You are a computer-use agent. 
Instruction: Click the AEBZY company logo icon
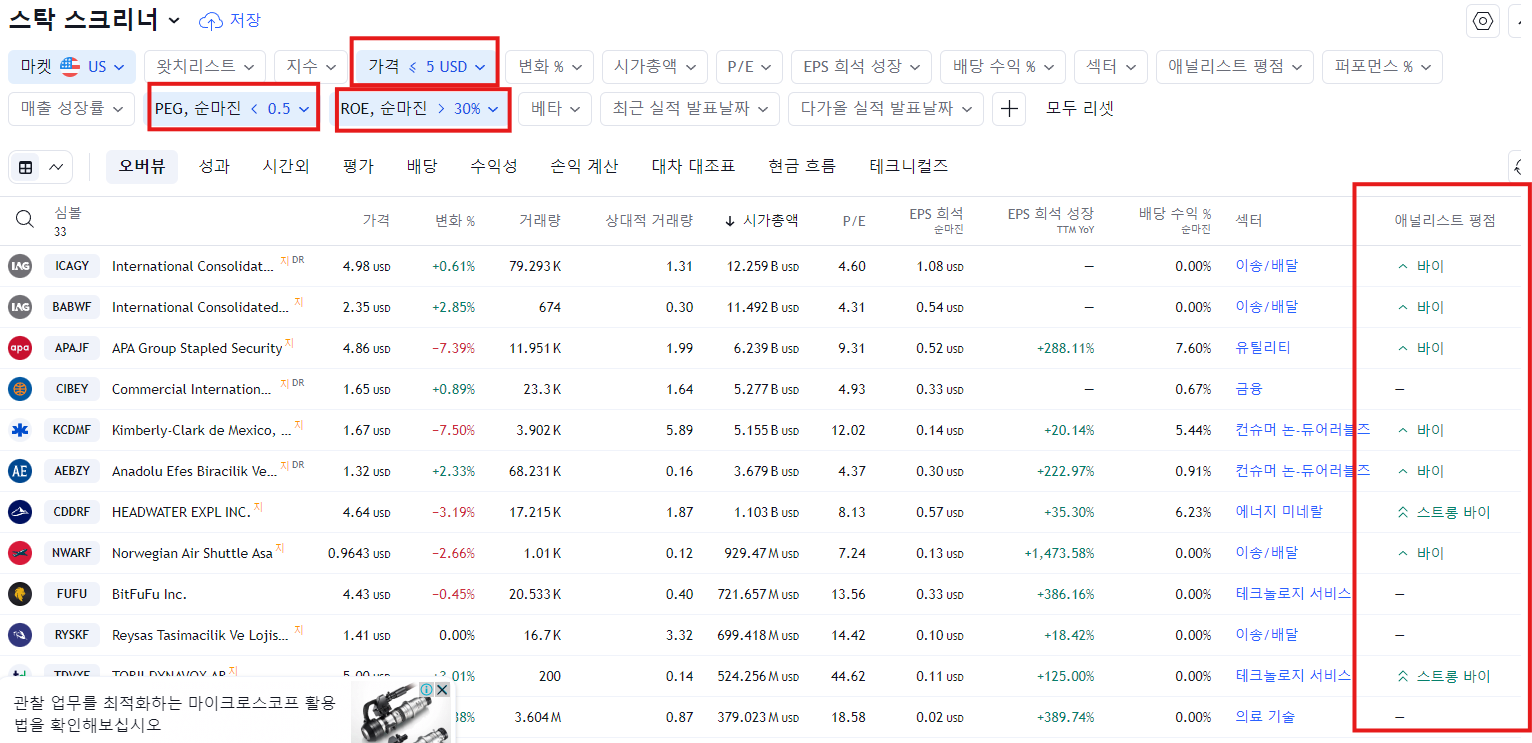pos(20,471)
